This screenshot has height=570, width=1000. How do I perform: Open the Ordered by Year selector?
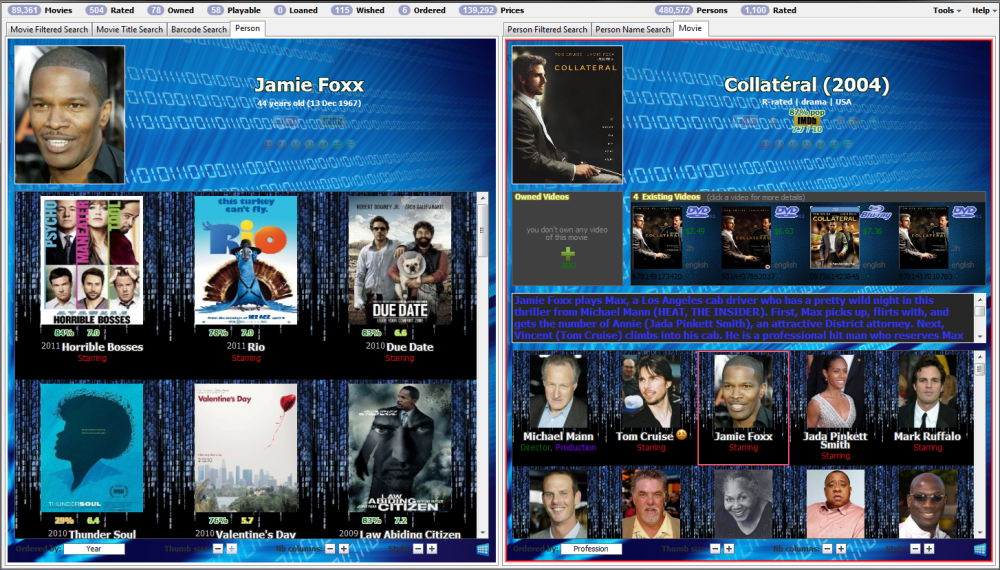point(94,549)
